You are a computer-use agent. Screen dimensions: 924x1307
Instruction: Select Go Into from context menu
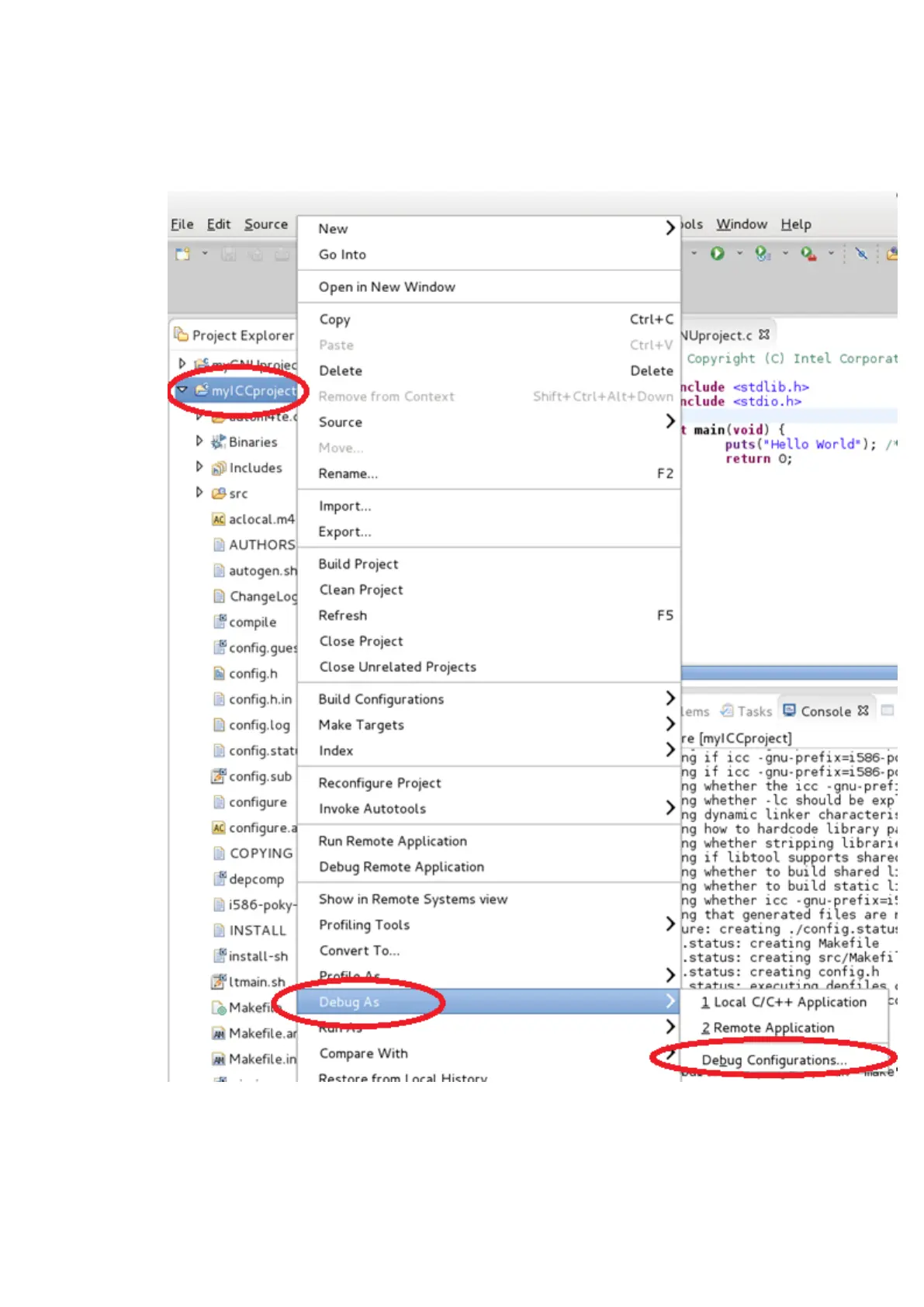489,255
